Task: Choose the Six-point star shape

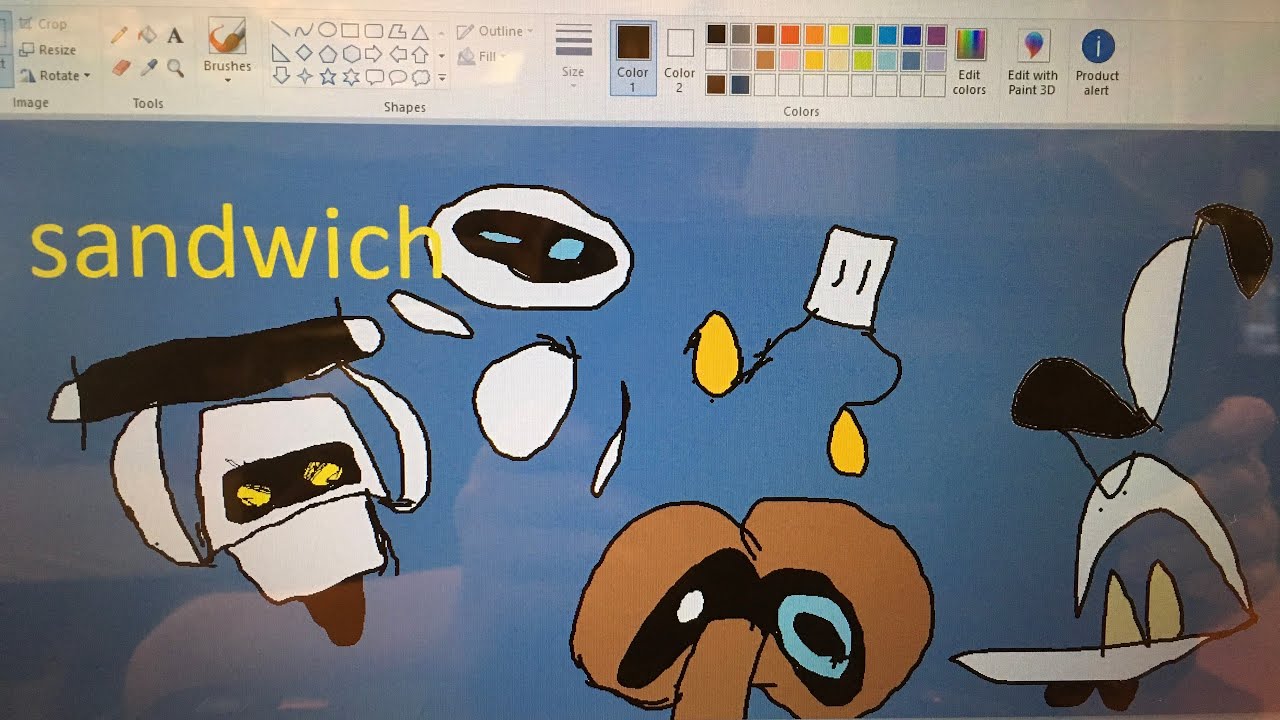Action: [x=351, y=76]
